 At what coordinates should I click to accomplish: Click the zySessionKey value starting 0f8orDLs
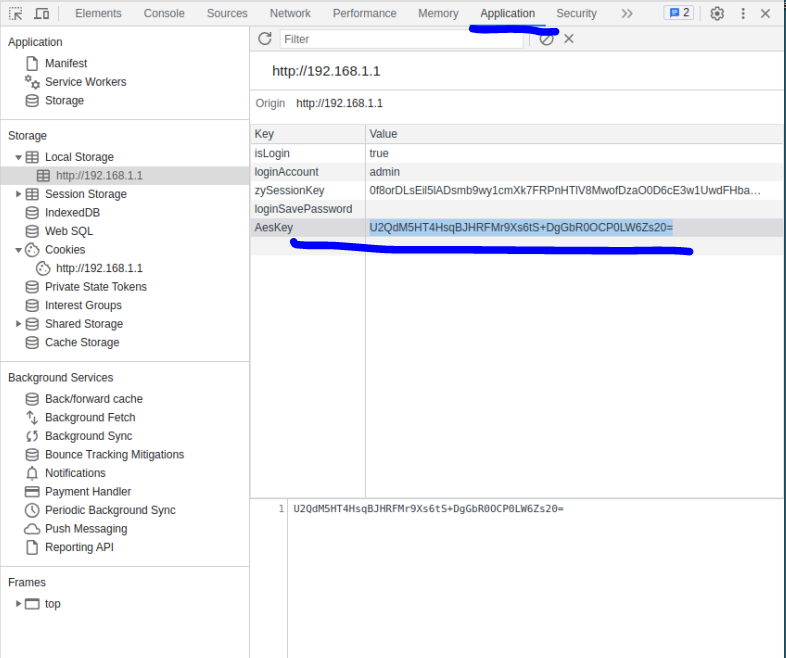click(x=574, y=190)
